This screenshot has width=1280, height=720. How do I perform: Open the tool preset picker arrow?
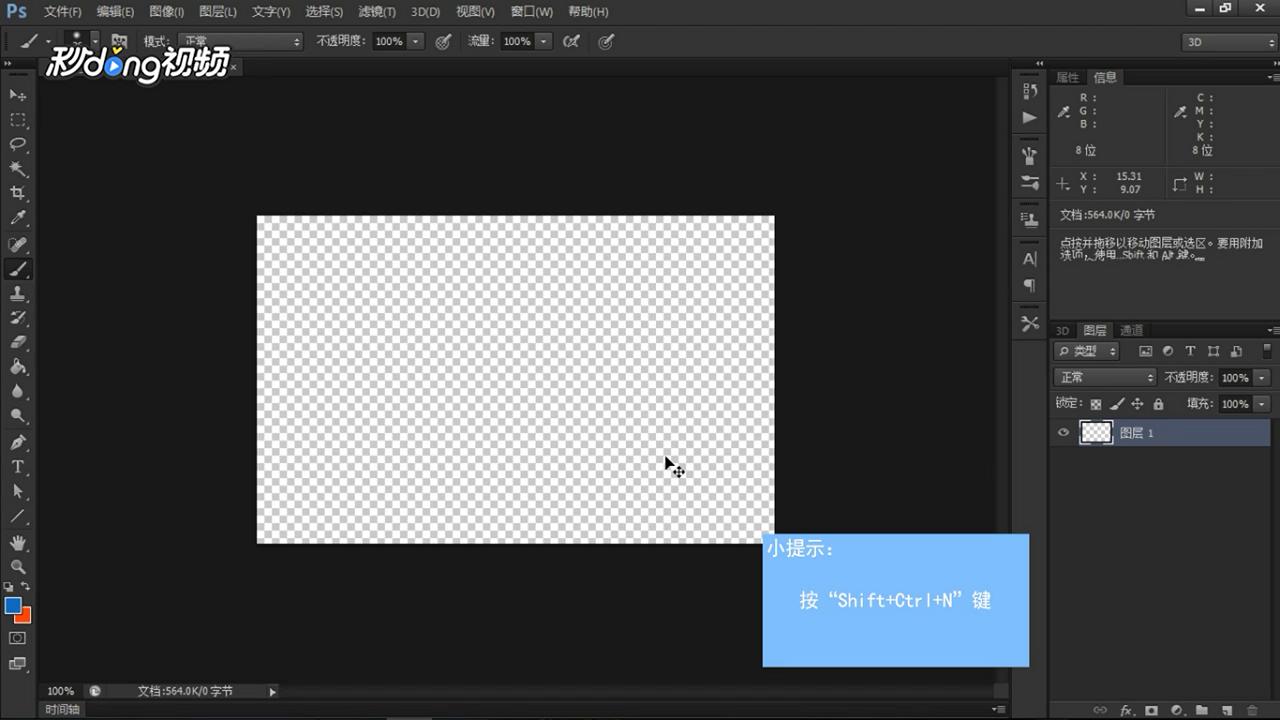tap(48, 41)
